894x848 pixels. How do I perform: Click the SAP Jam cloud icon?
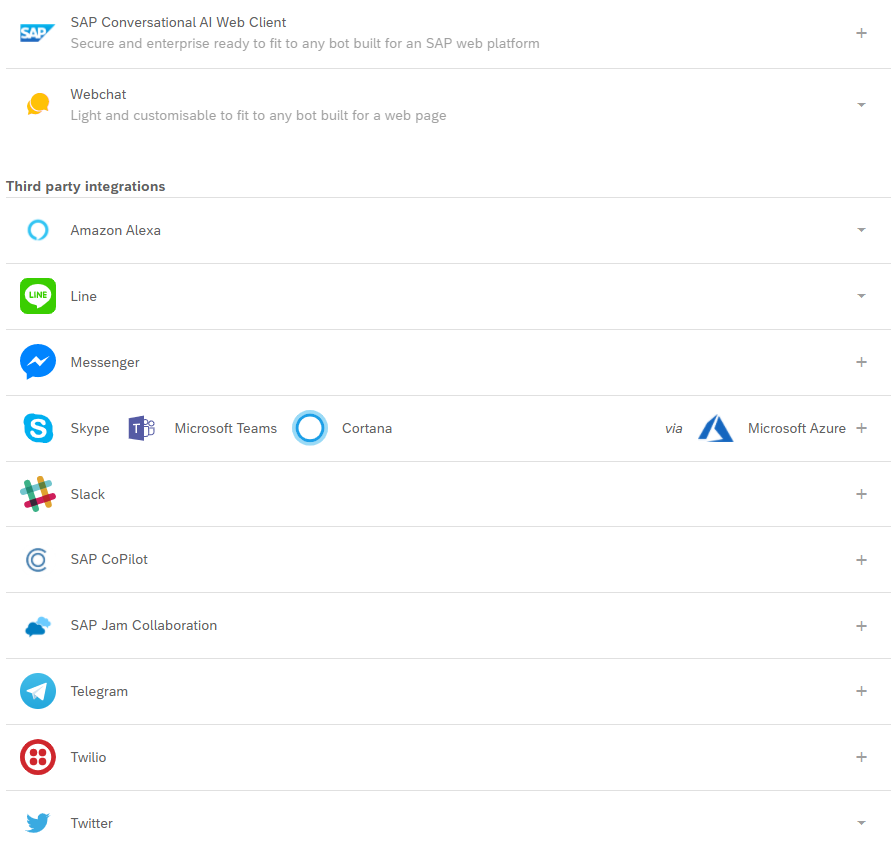[38, 626]
